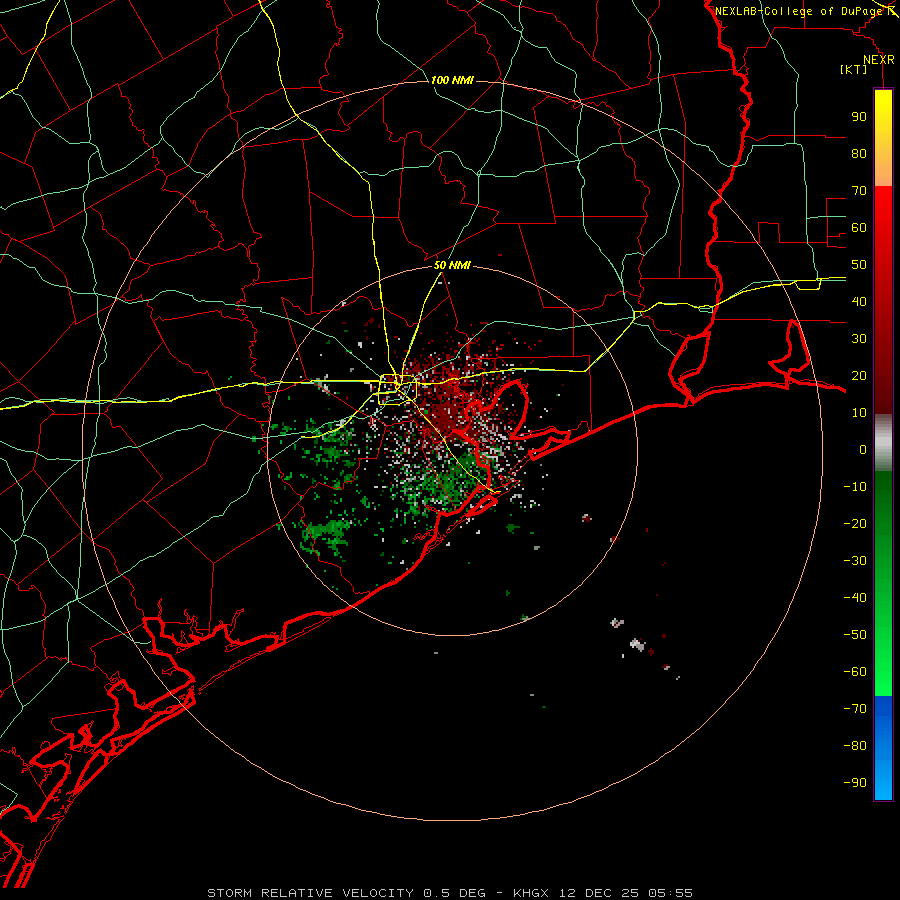900x900 pixels.
Task: Click the 20 value on the color scale
Action: tap(859, 376)
